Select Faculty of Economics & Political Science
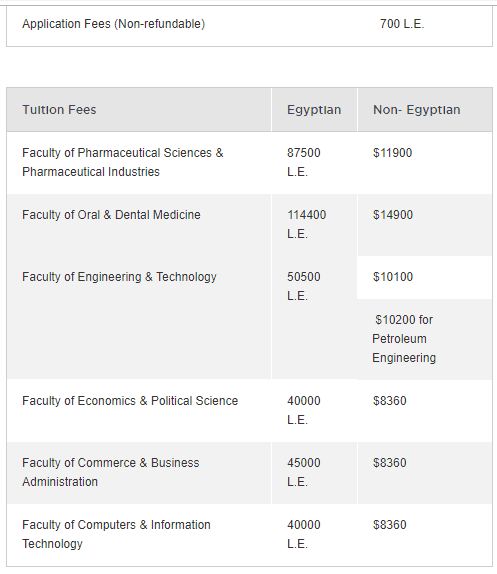The width and height of the screenshot is (497, 574). point(130,401)
